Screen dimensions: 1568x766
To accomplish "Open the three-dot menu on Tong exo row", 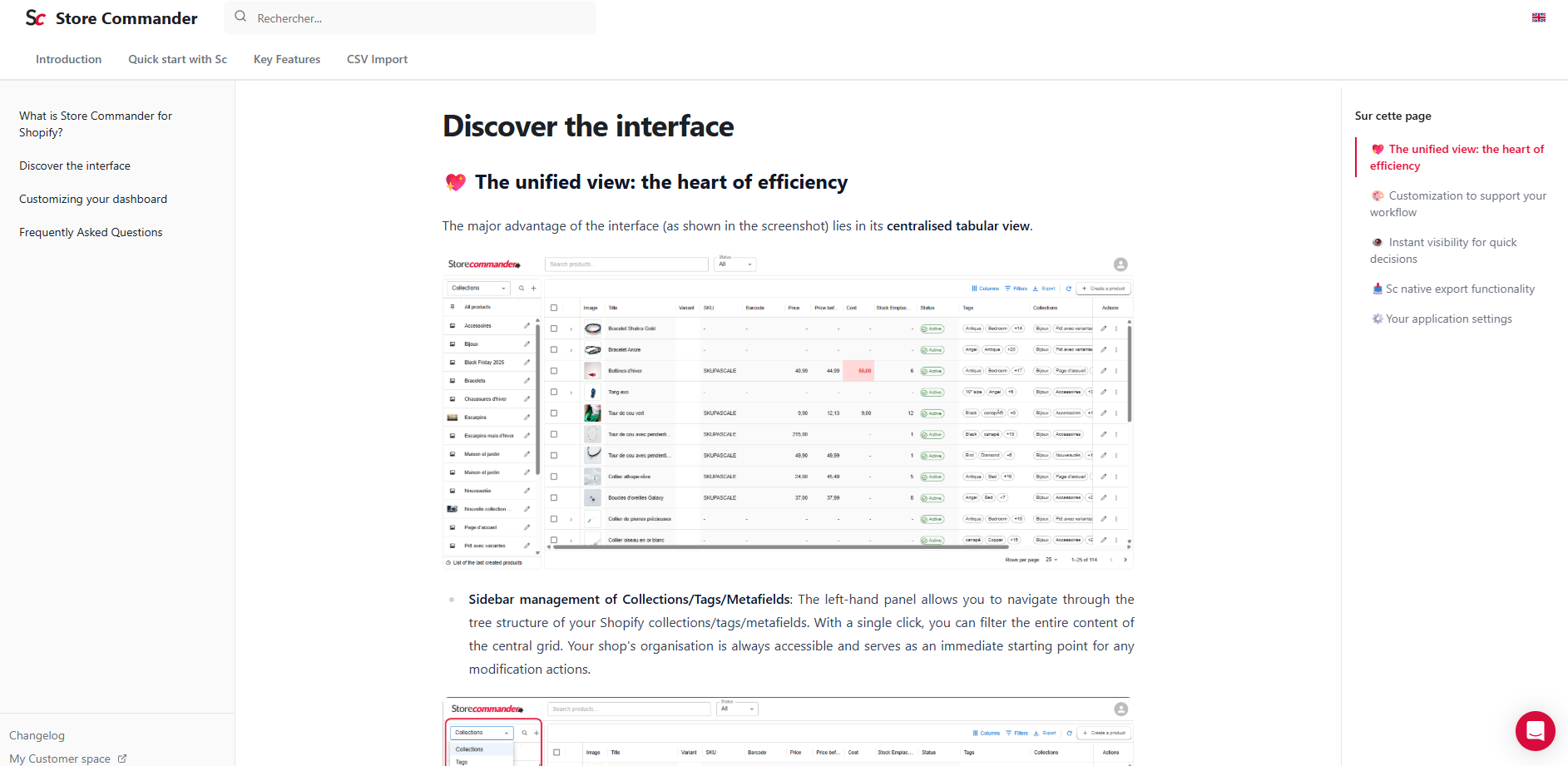I will [x=1116, y=392].
